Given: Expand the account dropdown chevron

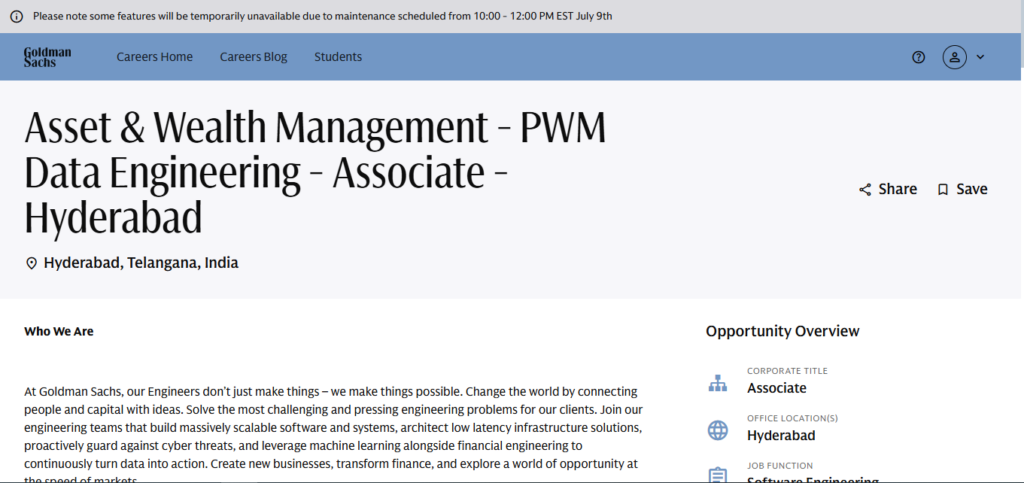Looking at the screenshot, I should click(x=980, y=57).
